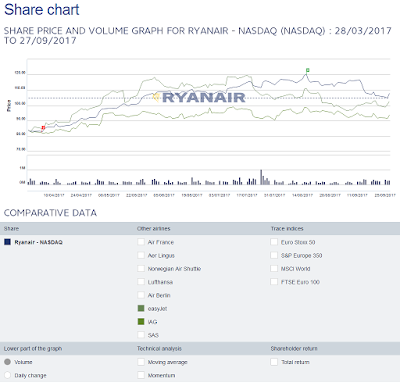Tick the Total return checkbox
This screenshot has height=386, width=400.
[274, 362]
